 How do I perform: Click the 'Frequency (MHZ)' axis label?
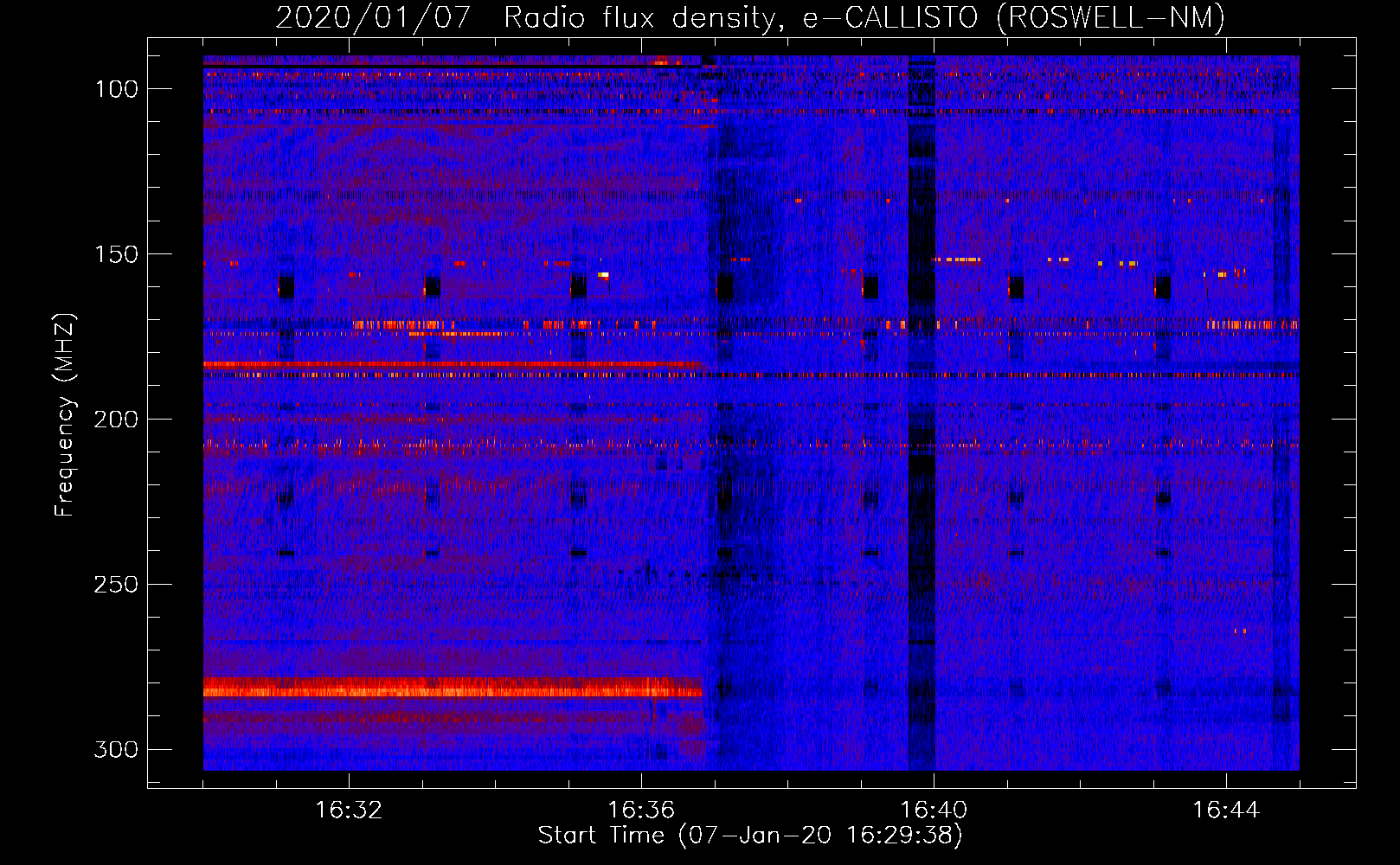coord(65,414)
